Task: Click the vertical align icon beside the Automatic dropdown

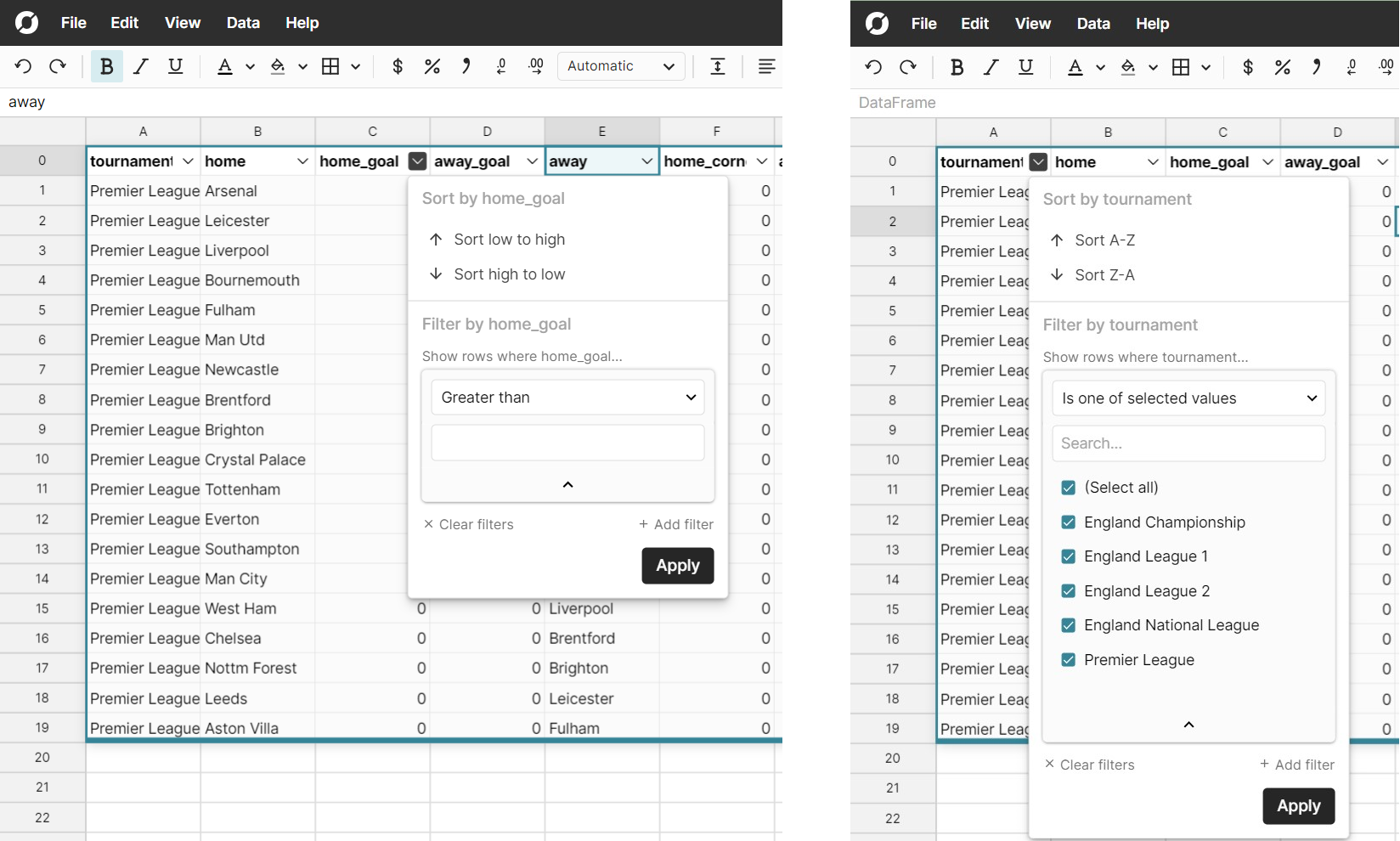Action: [718, 66]
